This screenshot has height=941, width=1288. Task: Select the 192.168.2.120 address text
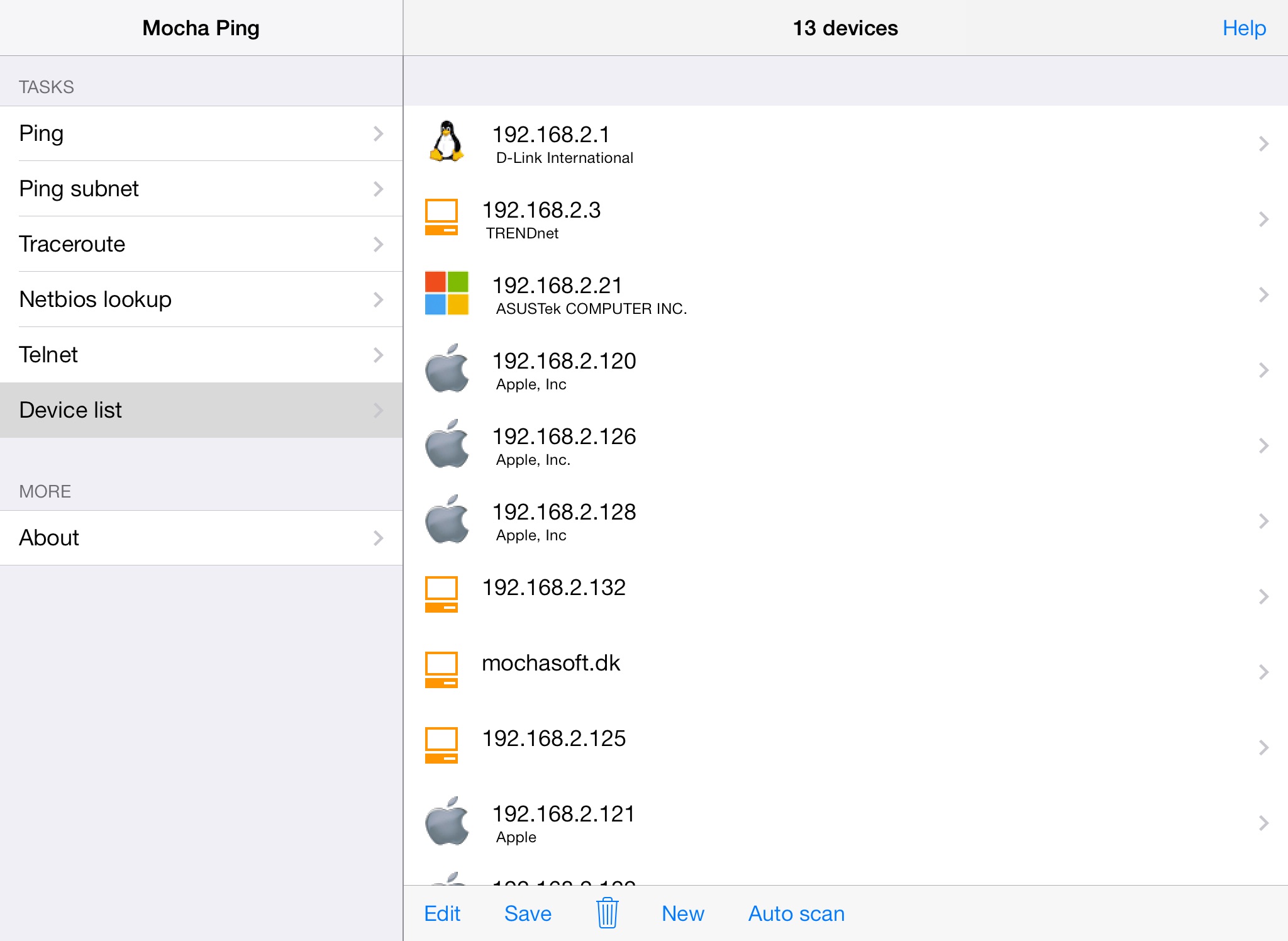[564, 361]
